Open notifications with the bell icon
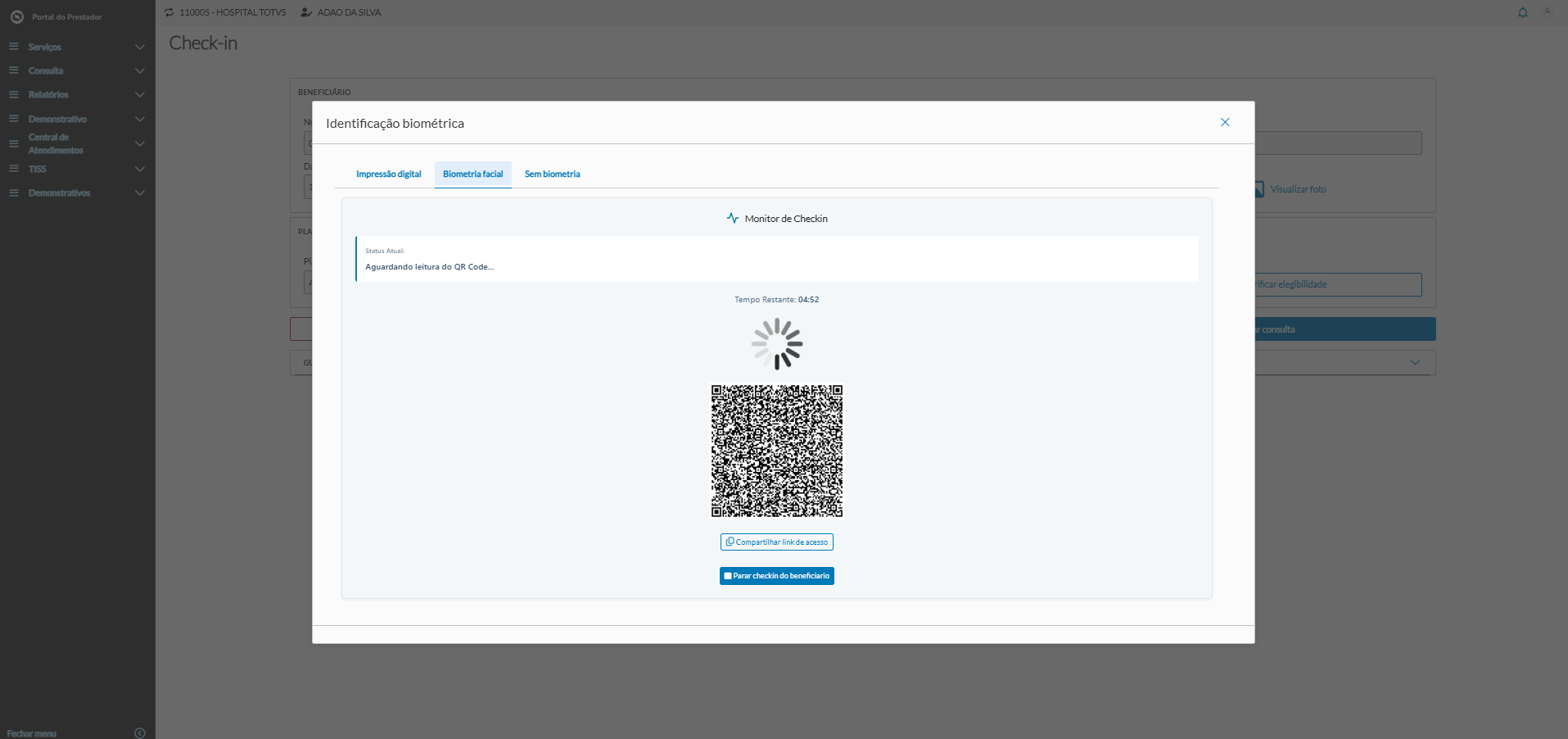Screen dimensions: 1568x739 [x=1523, y=12]
